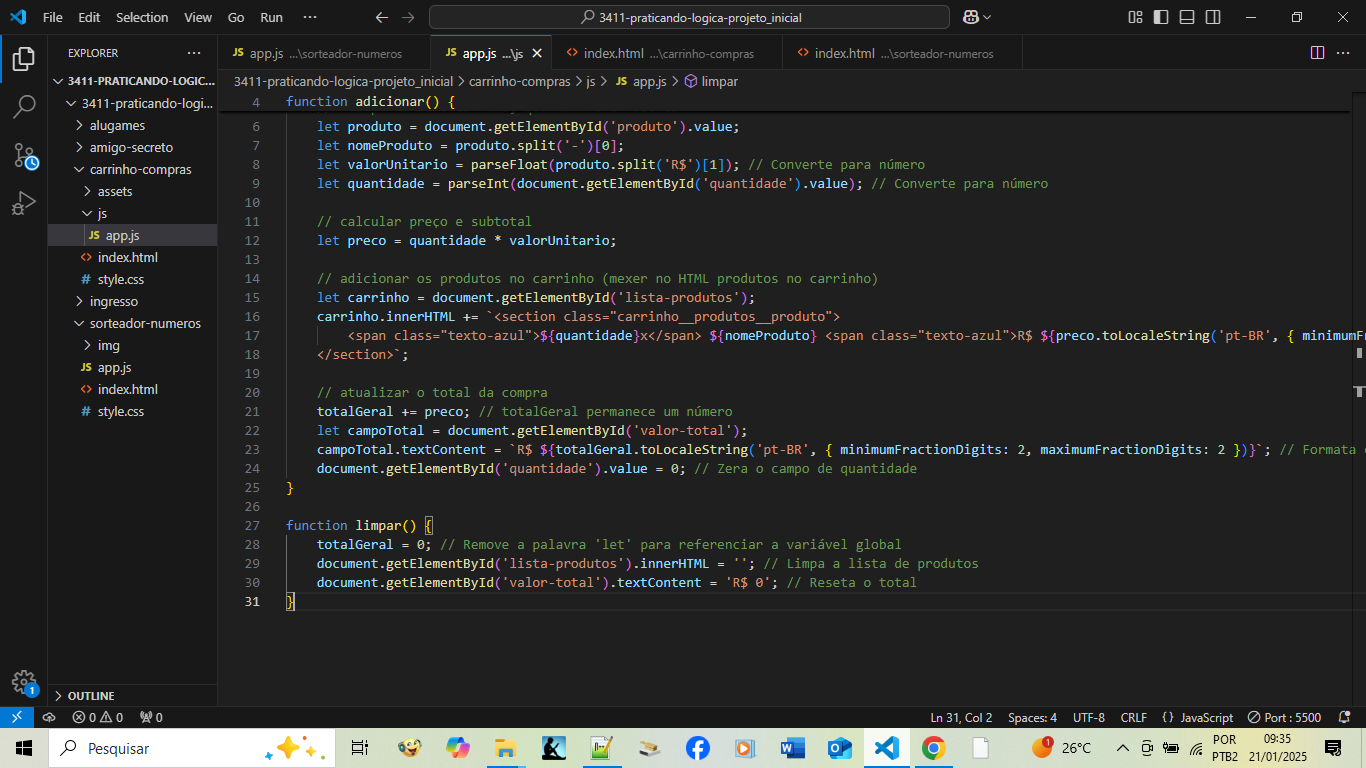The height and width of the screenshot is (768, 1366).
Task: Change indentation via Spaces: 4
Action: [1032, 717]
